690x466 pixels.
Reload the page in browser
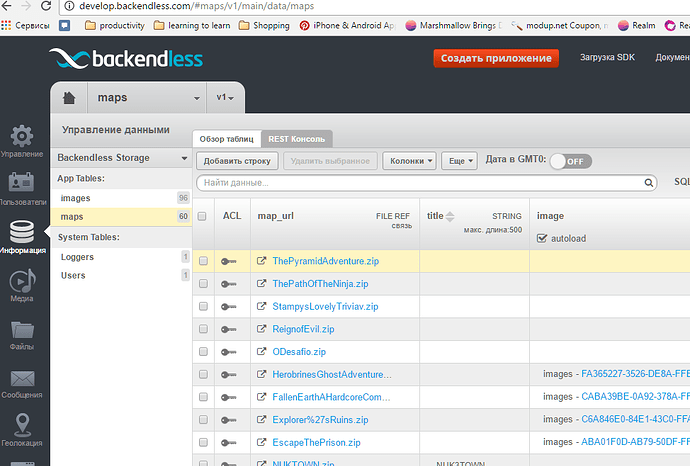[46, 6]
